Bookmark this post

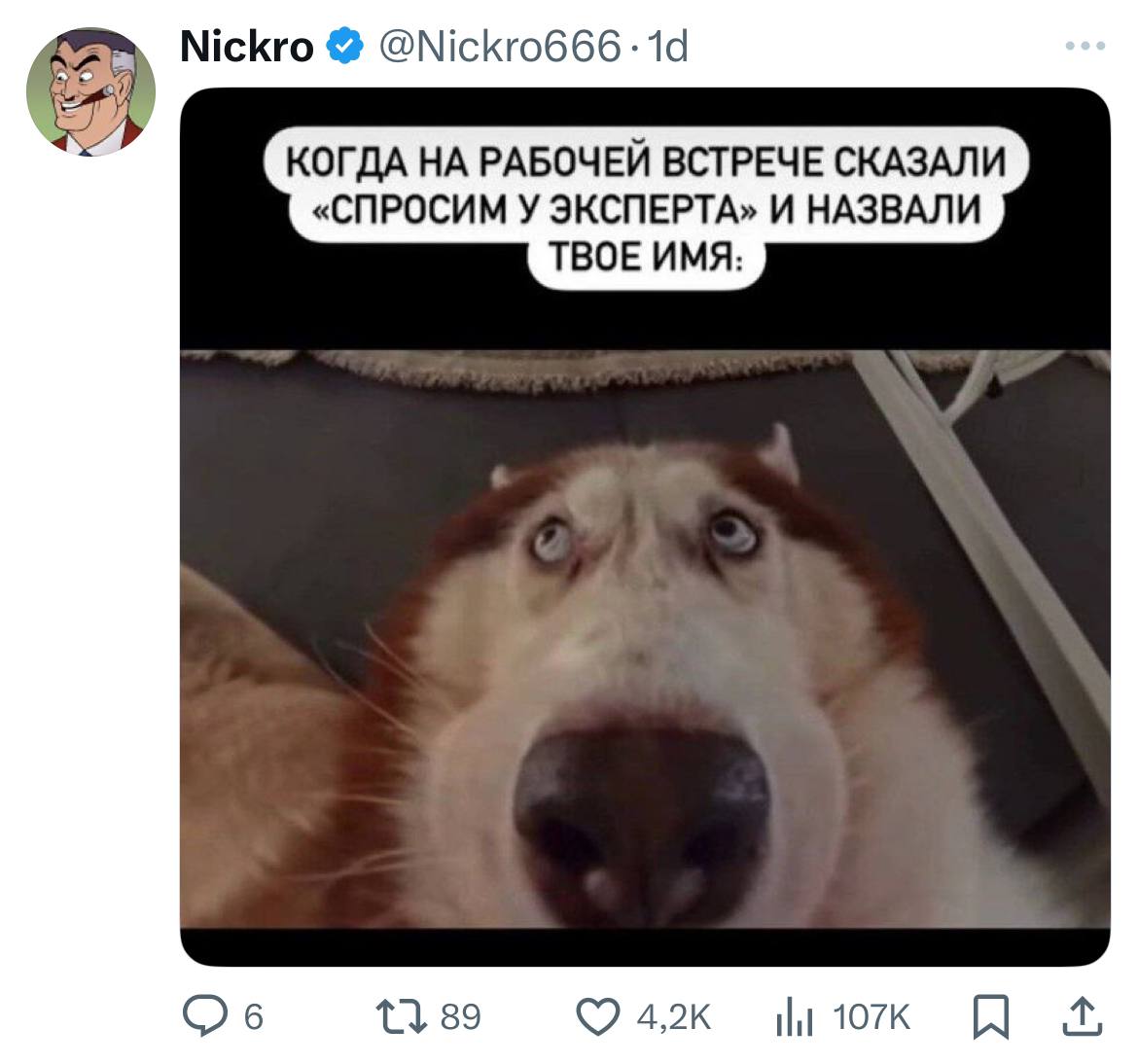[x=991, y=1016]
